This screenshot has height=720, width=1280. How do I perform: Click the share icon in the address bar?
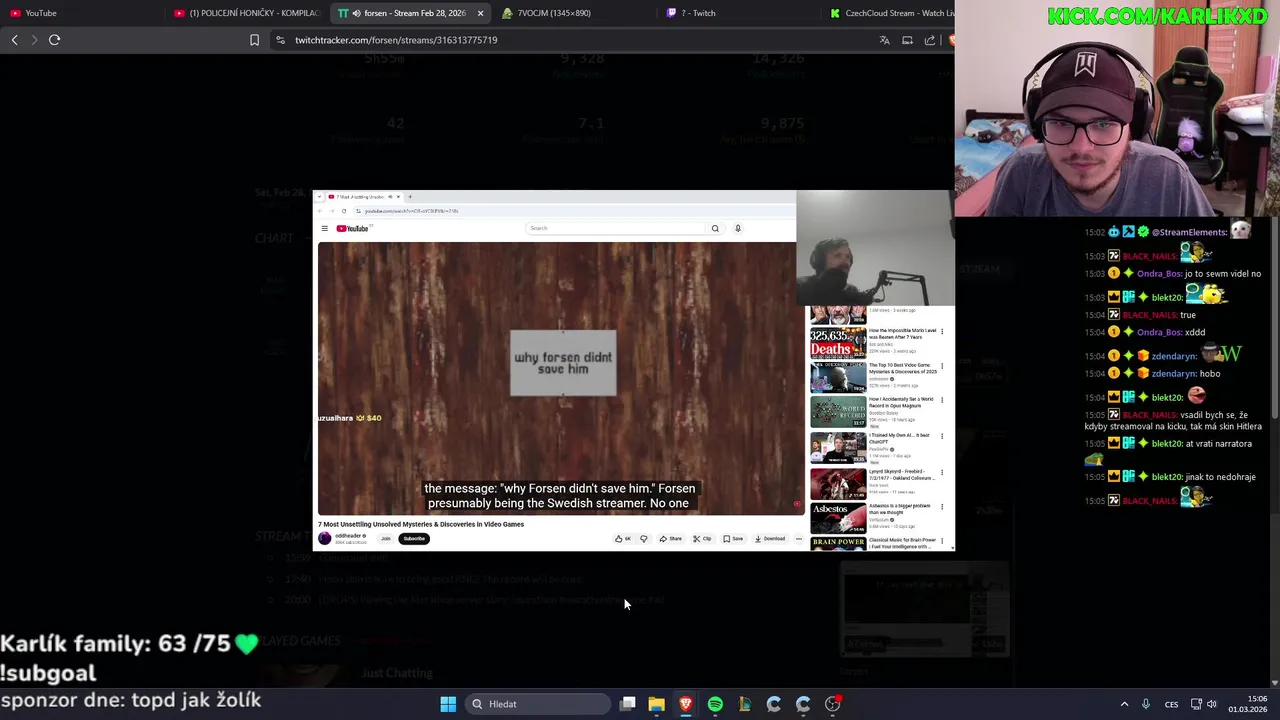930,40
